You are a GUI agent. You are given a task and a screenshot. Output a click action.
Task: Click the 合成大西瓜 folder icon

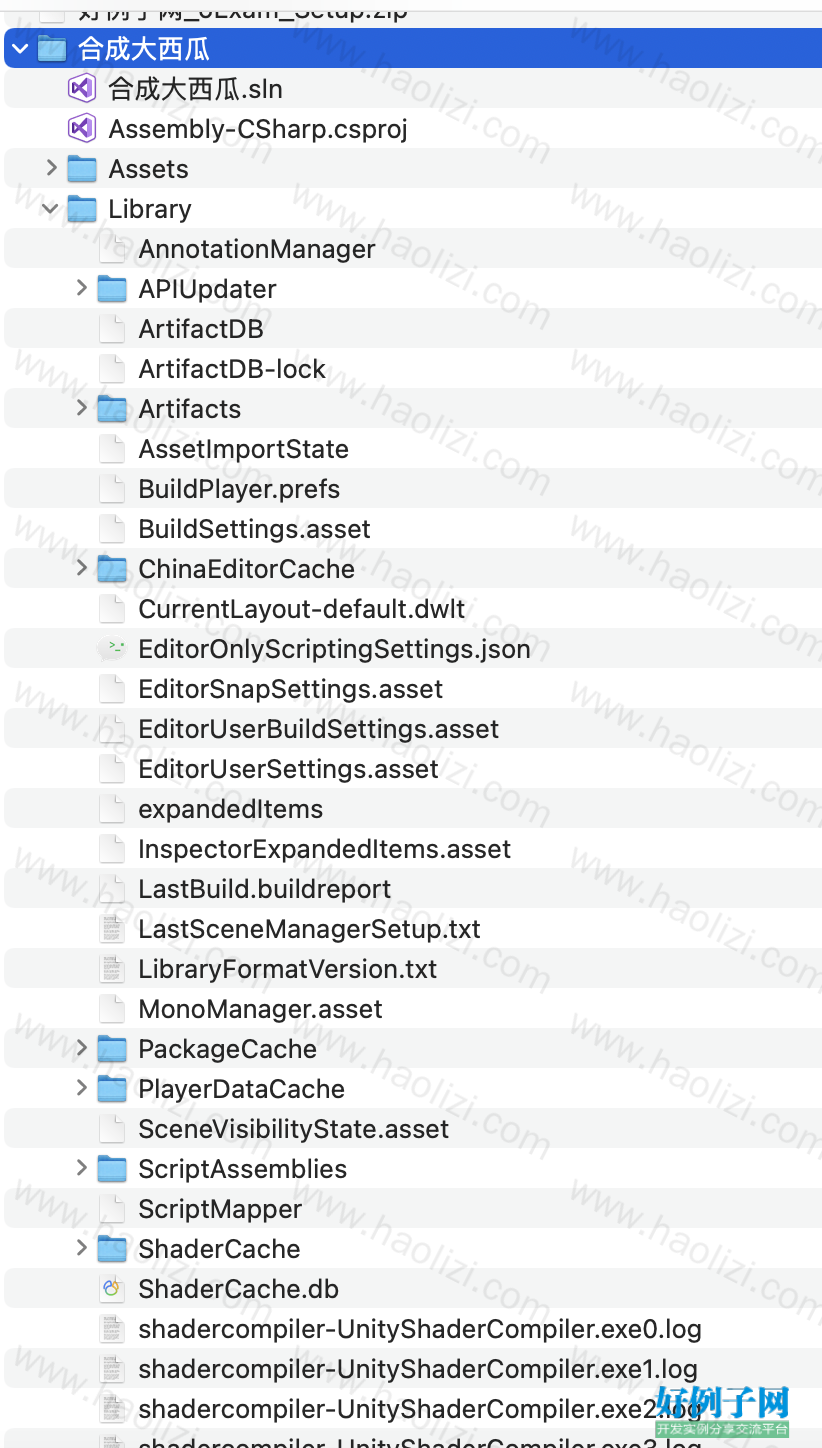[x=52, y=49]
